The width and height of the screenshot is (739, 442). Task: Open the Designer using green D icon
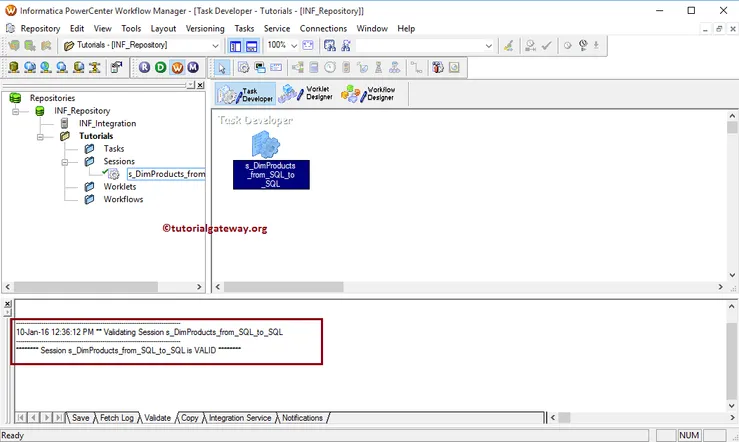pyautogui.click(x=161, y=67)
